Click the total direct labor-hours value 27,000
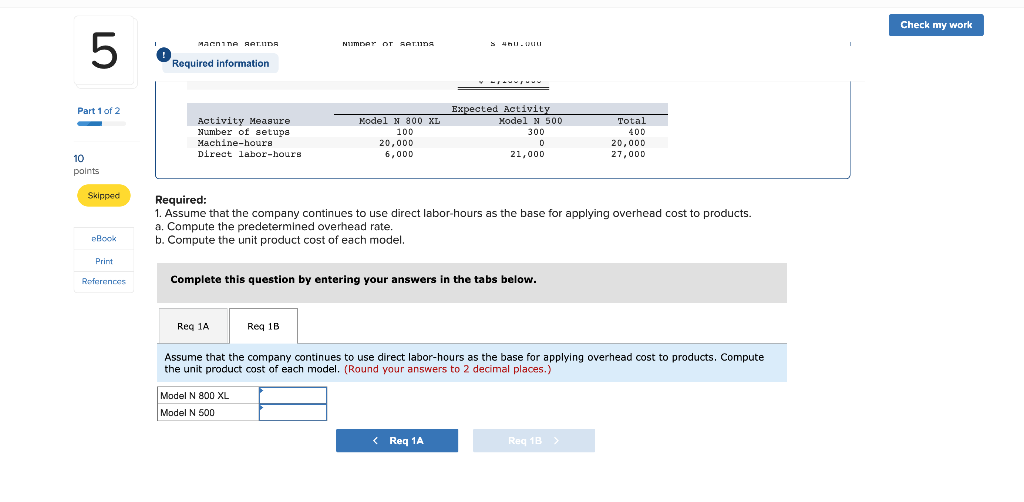 pos(628,154)
